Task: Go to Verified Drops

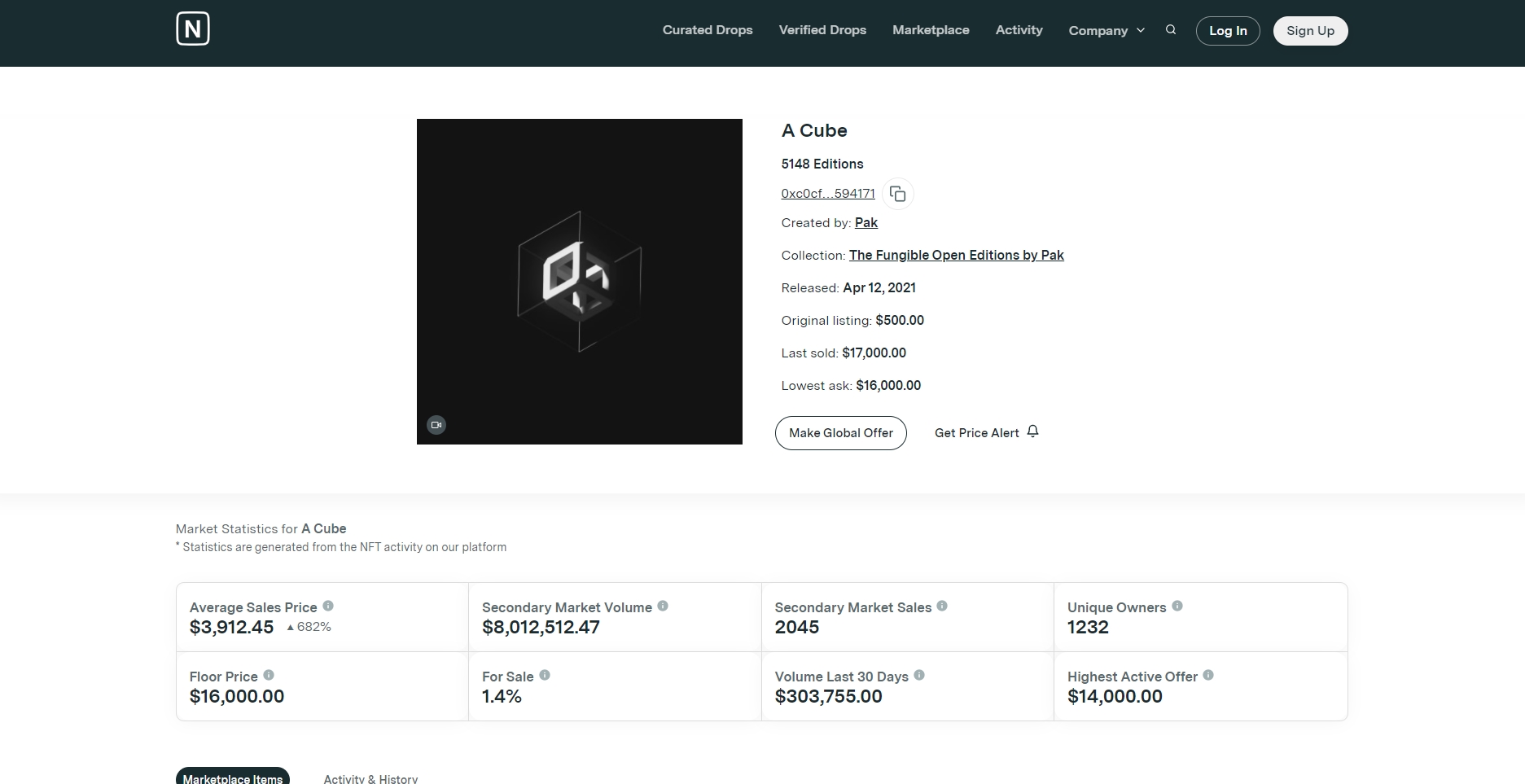Action: pos(822,30)
